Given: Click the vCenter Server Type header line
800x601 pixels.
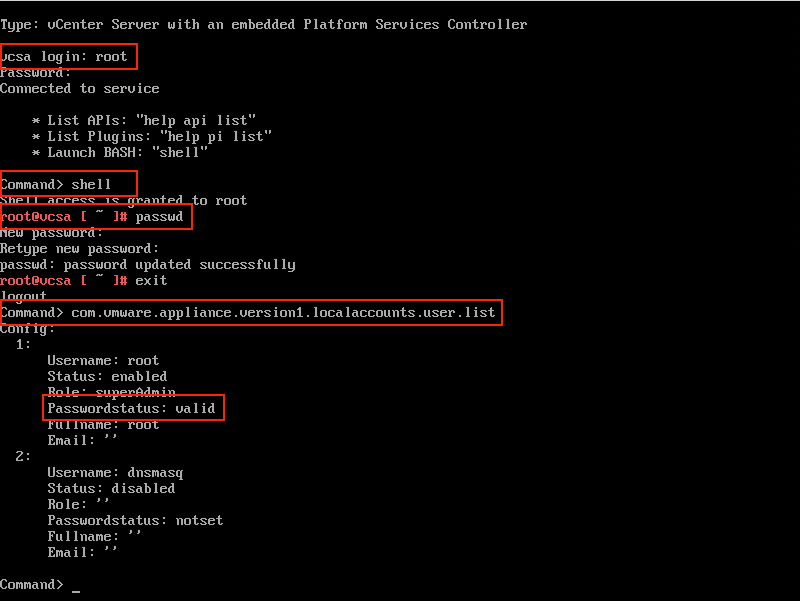Looking at the screenshot, I should point(263,24).
